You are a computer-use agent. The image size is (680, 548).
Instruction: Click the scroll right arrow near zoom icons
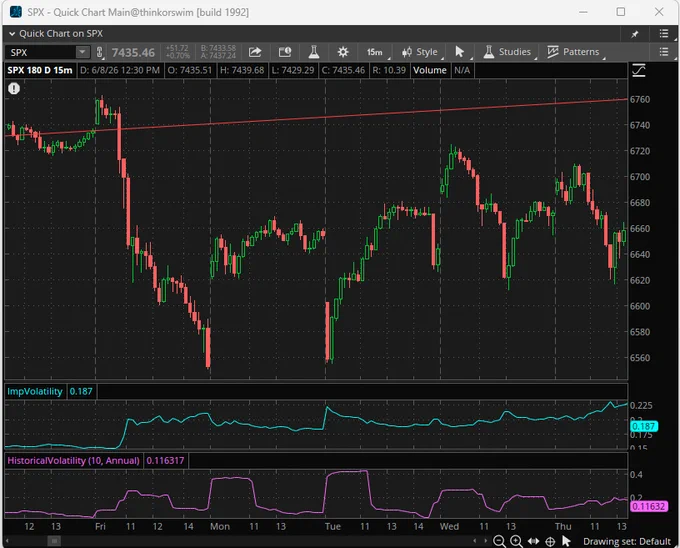point(485,541)
